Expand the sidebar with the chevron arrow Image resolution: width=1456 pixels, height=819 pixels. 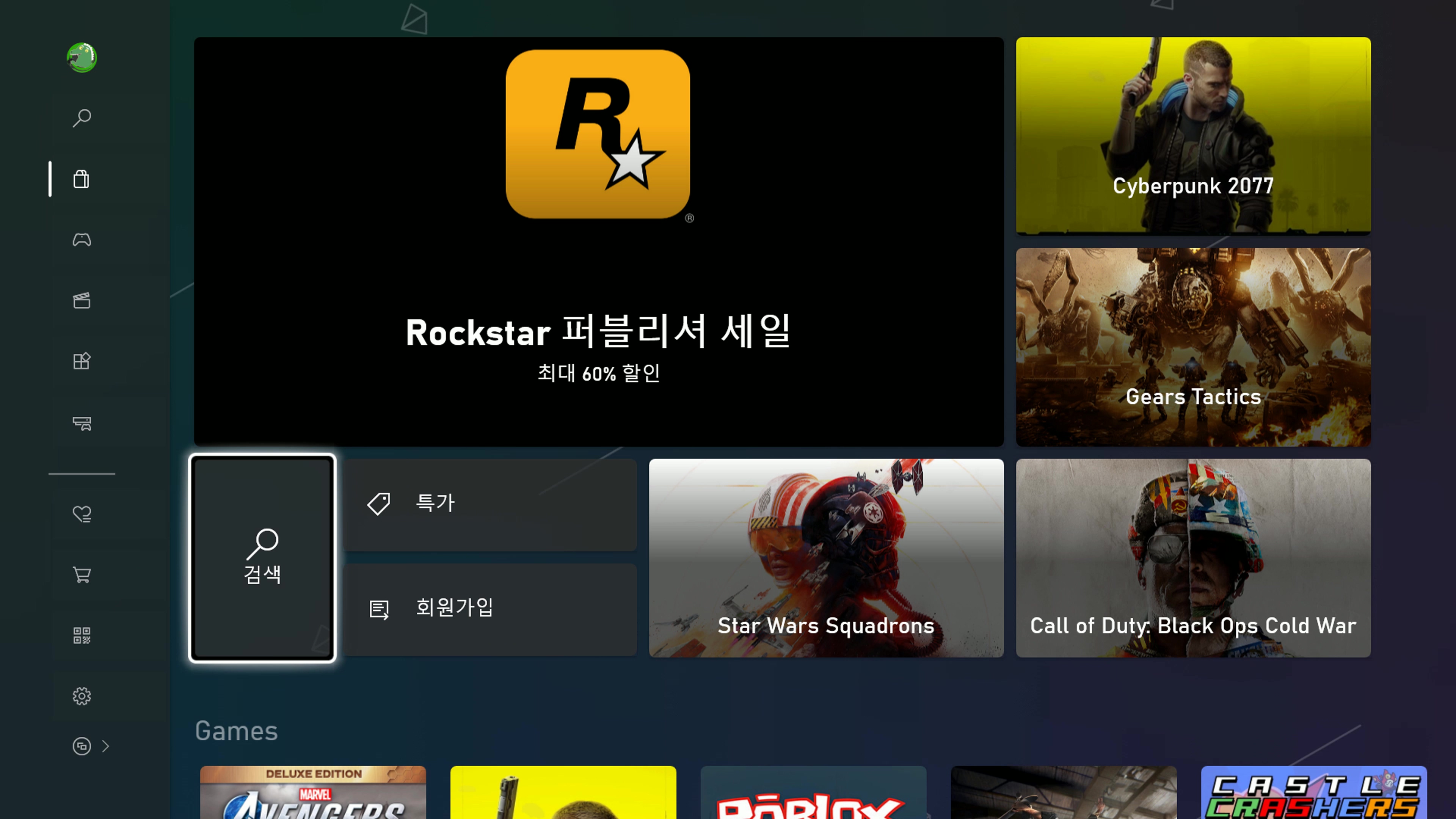click(x=106, y=746)
